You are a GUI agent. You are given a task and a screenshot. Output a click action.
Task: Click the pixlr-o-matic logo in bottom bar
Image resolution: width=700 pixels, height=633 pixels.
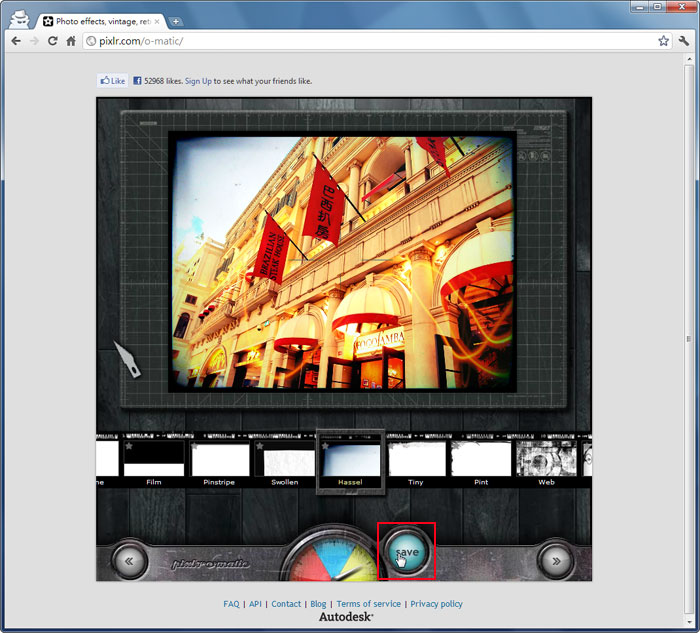click(210, 564)
